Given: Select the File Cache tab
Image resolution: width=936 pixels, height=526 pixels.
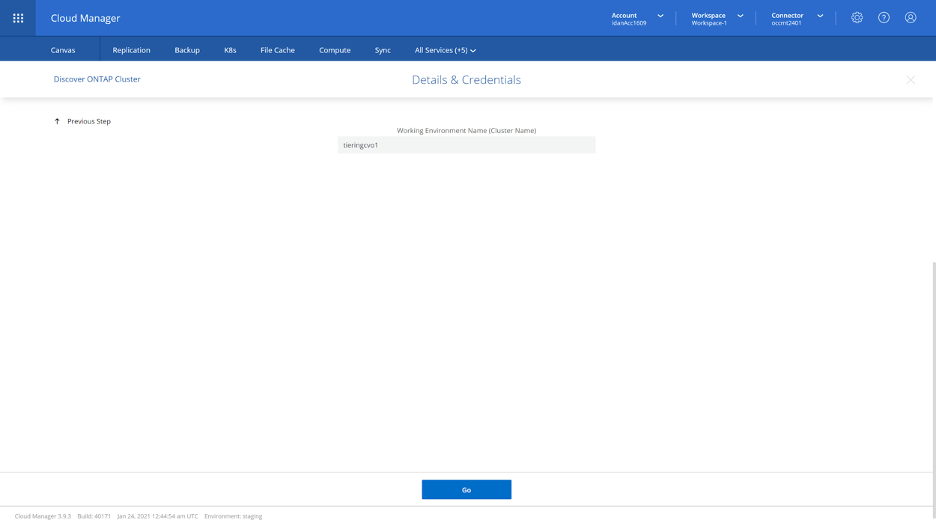Looking at the screenshot, I should (x=277, y=50).
